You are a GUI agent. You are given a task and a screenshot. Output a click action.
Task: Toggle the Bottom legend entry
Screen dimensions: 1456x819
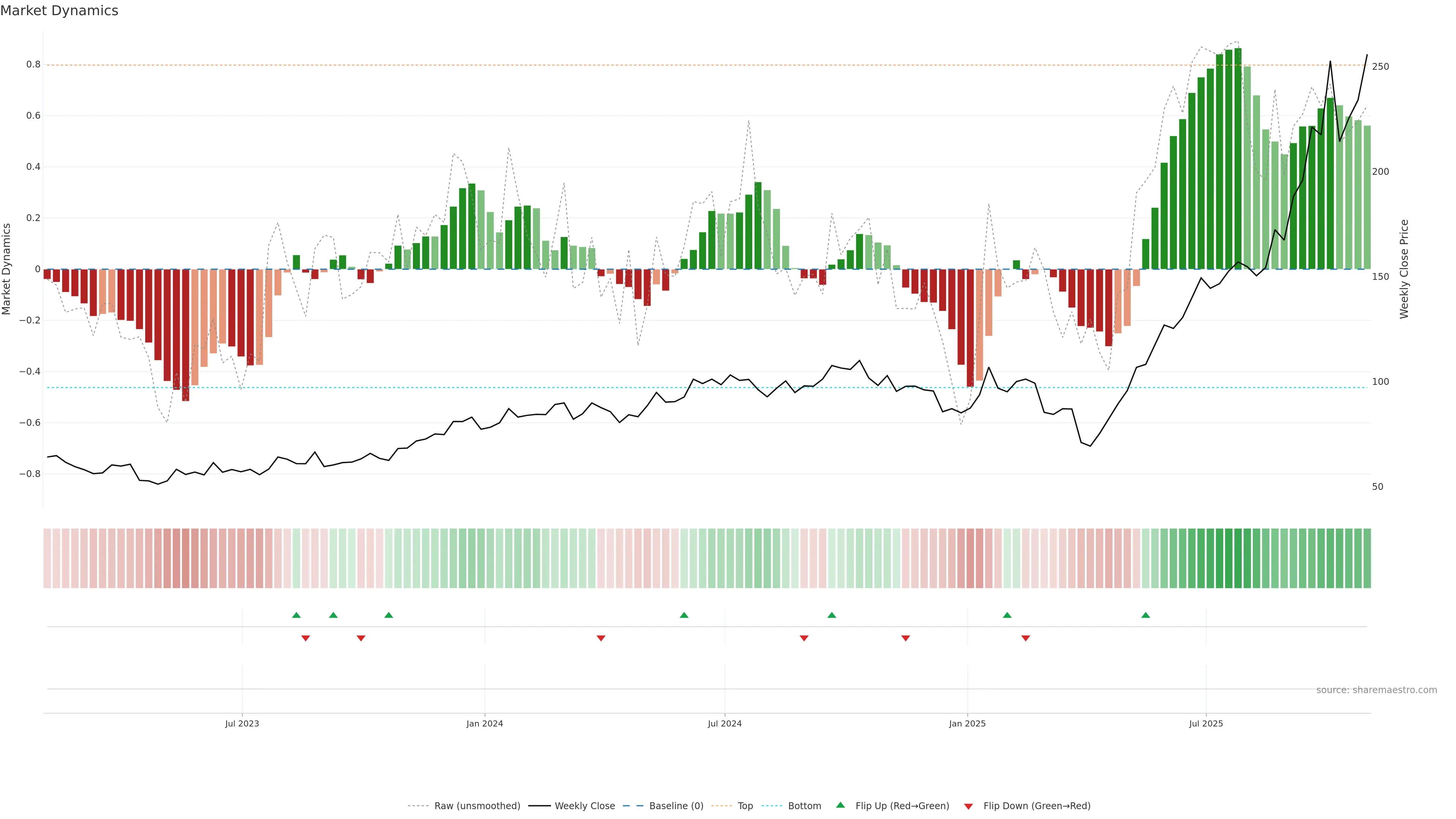point(804,806)
